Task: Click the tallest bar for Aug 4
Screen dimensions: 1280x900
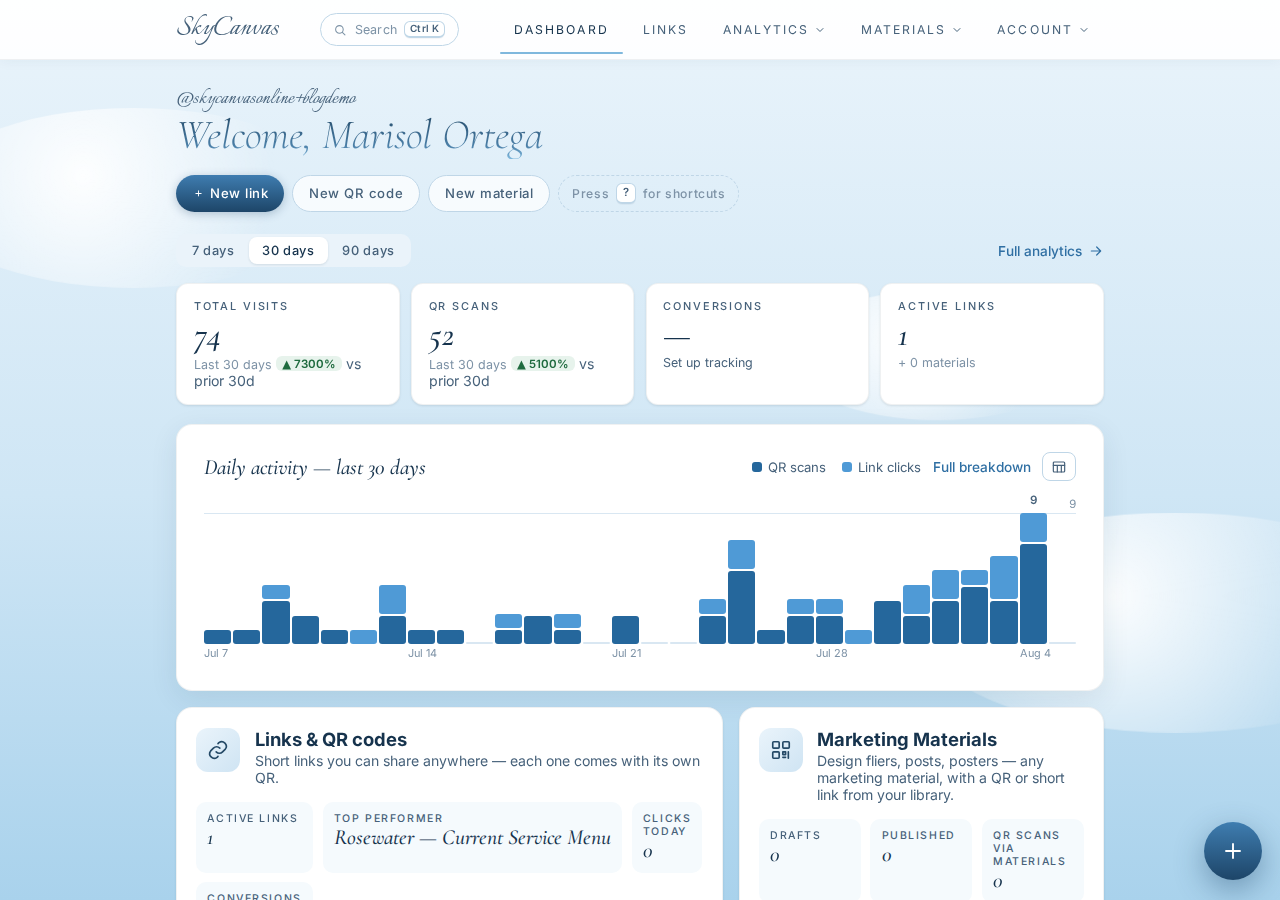Action: tap(1033, 578)
